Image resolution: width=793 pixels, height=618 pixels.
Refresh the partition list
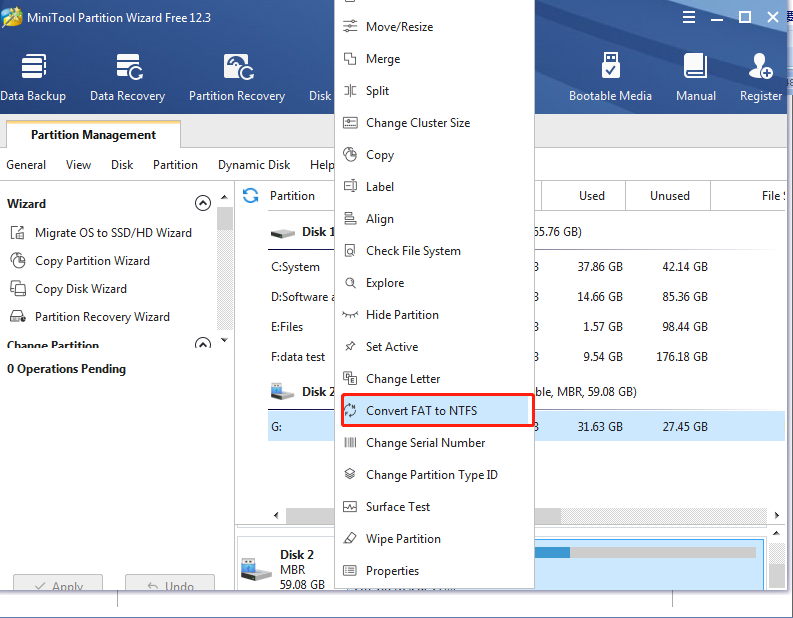(250, 195)
